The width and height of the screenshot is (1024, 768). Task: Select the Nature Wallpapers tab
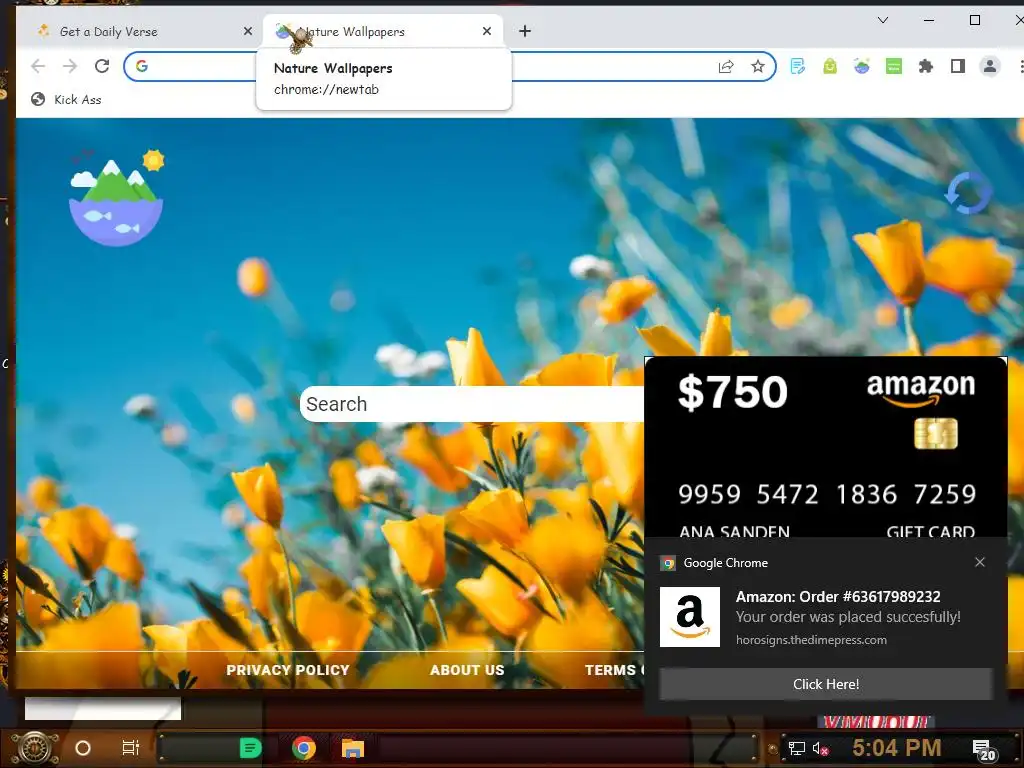point(383,31)
